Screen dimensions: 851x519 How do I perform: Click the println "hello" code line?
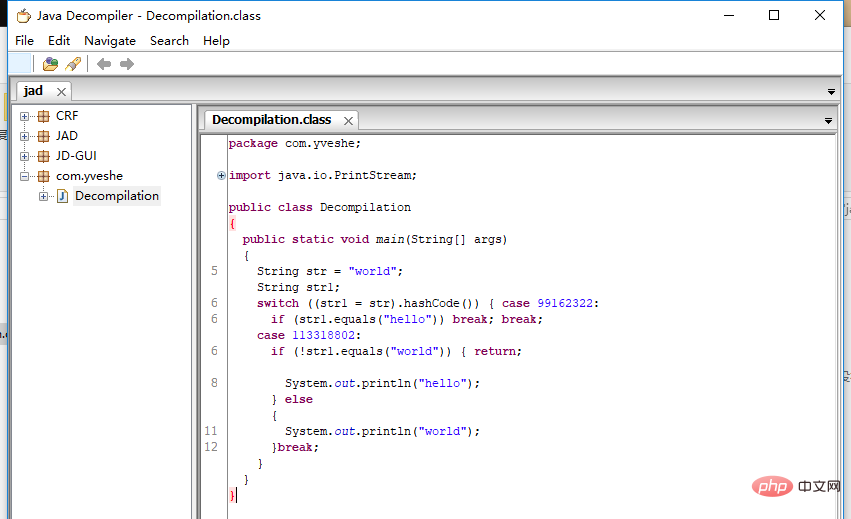382,383
